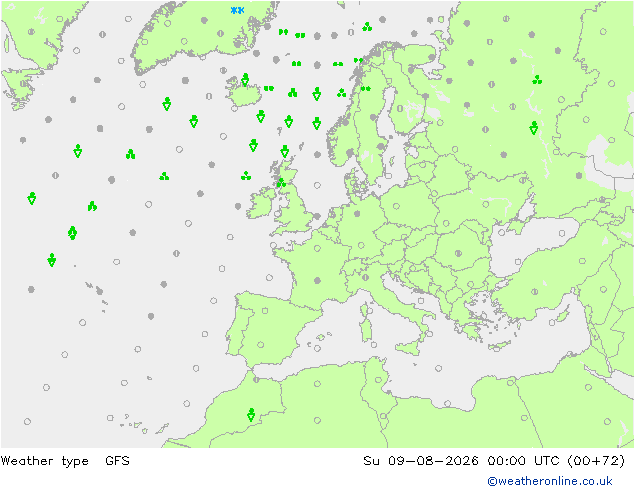The width and height of the screenshot is (634, 490).
Task: Click the 'GFS' model label
Action: pos(117,460)
